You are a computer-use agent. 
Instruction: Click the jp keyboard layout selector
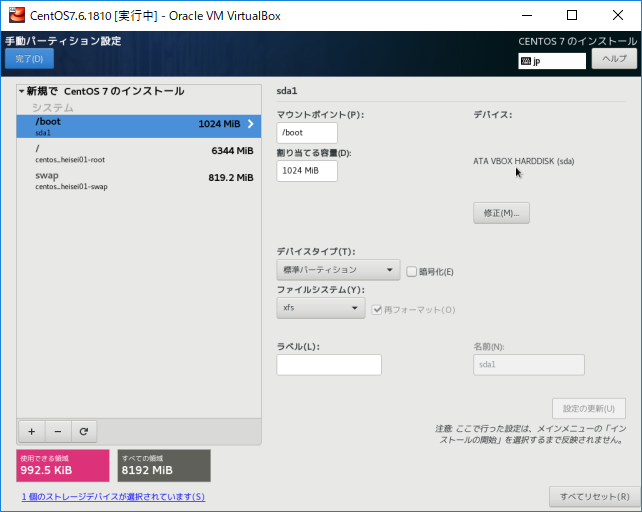coord(552,61)
